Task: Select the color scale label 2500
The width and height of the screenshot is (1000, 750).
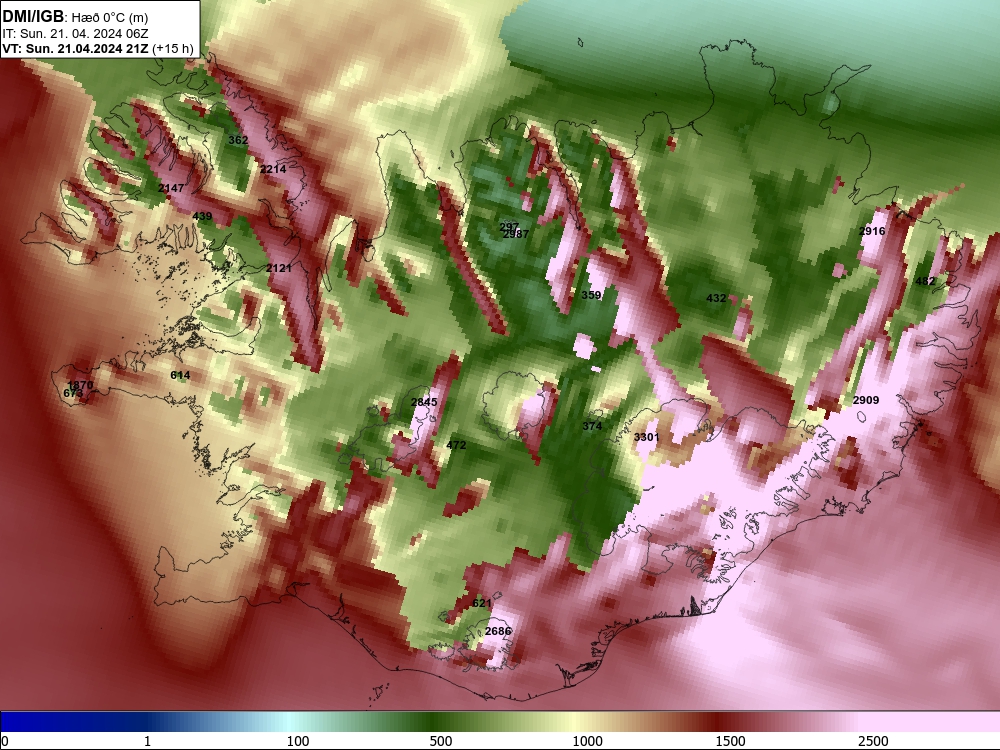Action: pyautogui.click(x=873, y=741)
